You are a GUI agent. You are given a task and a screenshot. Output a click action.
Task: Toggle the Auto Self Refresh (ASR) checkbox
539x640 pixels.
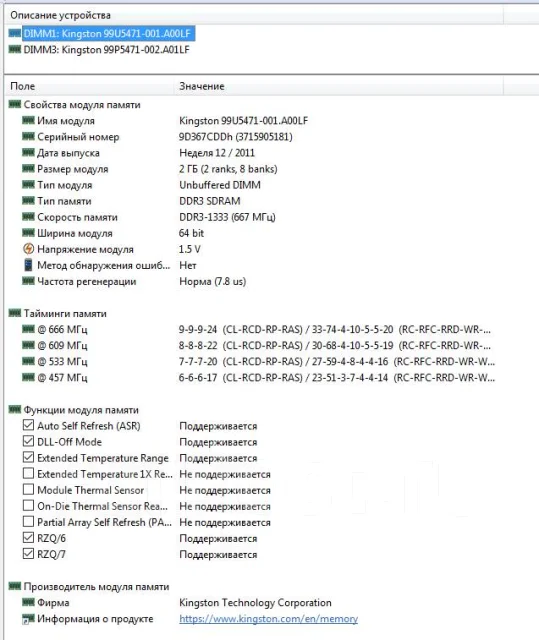pos(28,425)
